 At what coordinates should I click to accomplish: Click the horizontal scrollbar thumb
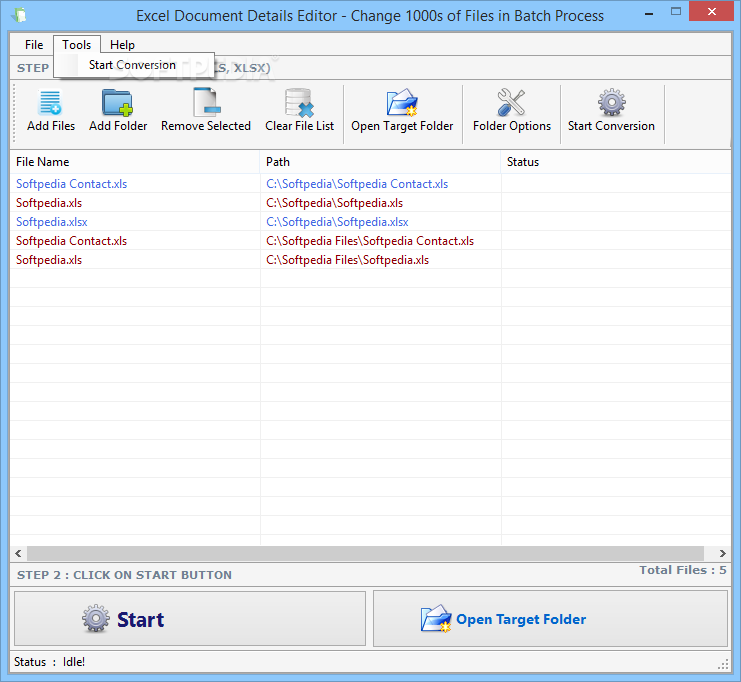[x=365, y=553]
